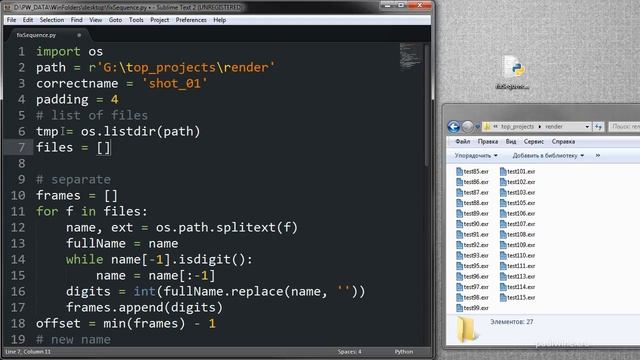Select file test92.exr
The width and height of the screenshot is (640, 360).
pos(472,245)
